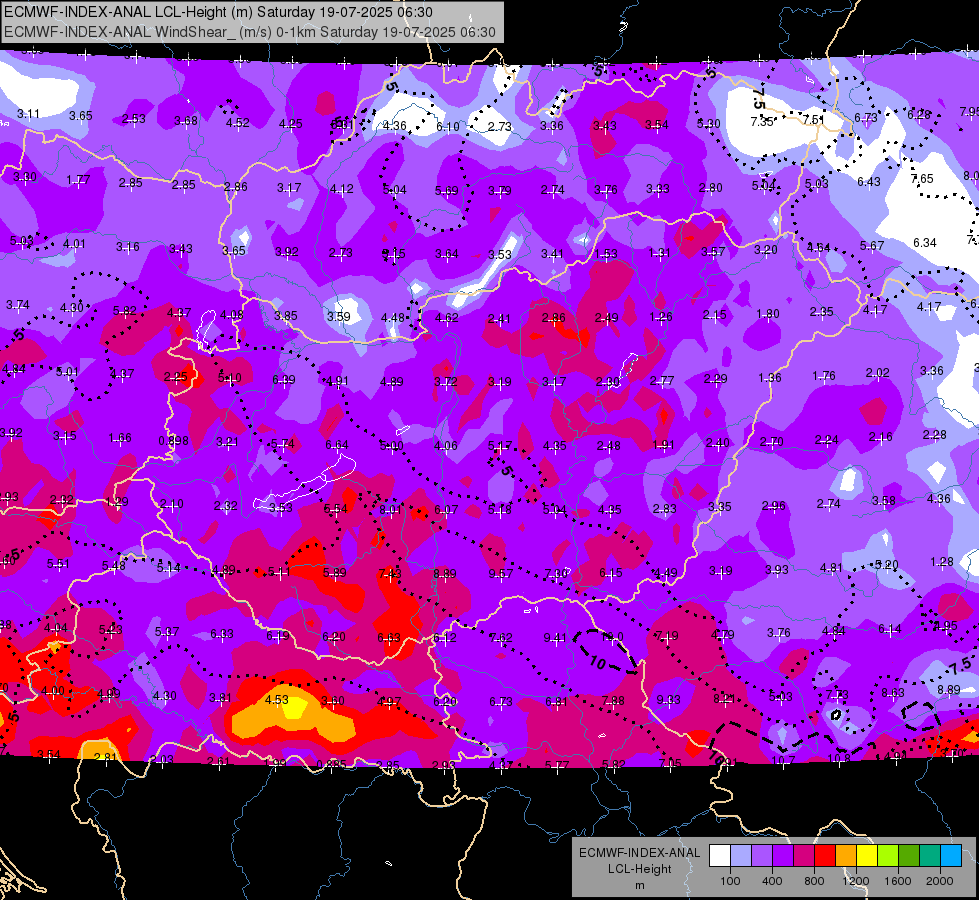979x900 pixels.
Task: Click the wind shear value 2.81 on the orange patch
Action: [105, 757]
